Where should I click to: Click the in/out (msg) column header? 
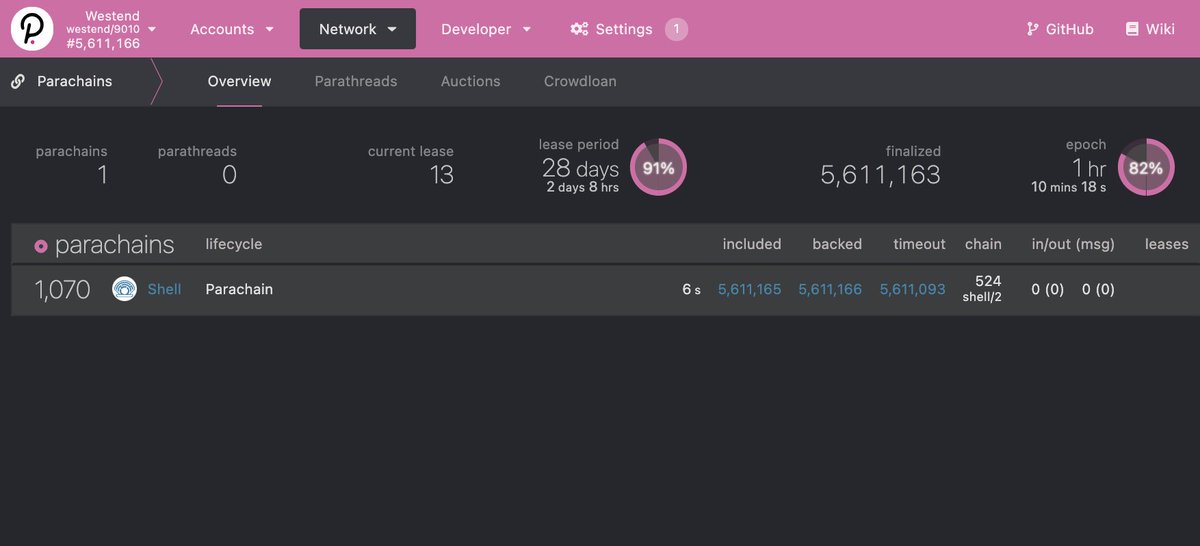pos(1073,244)
